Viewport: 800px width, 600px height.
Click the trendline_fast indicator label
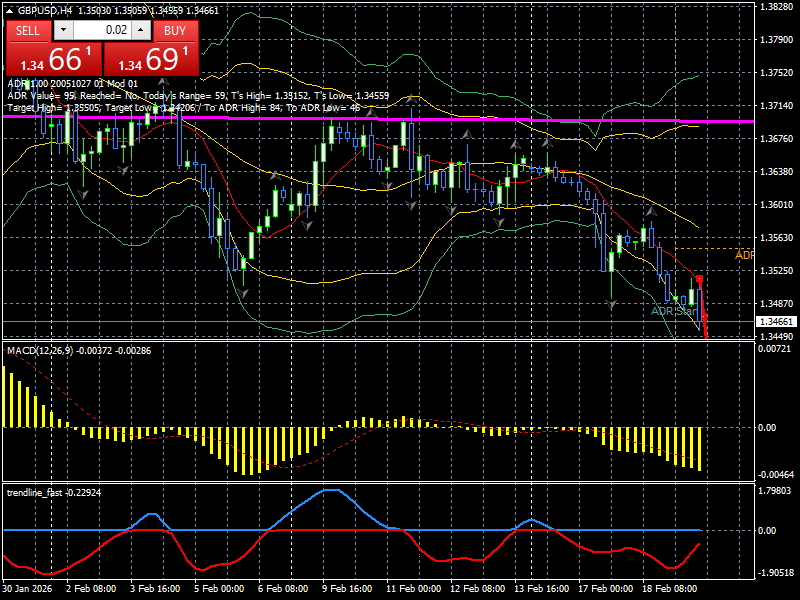point(35,492)
